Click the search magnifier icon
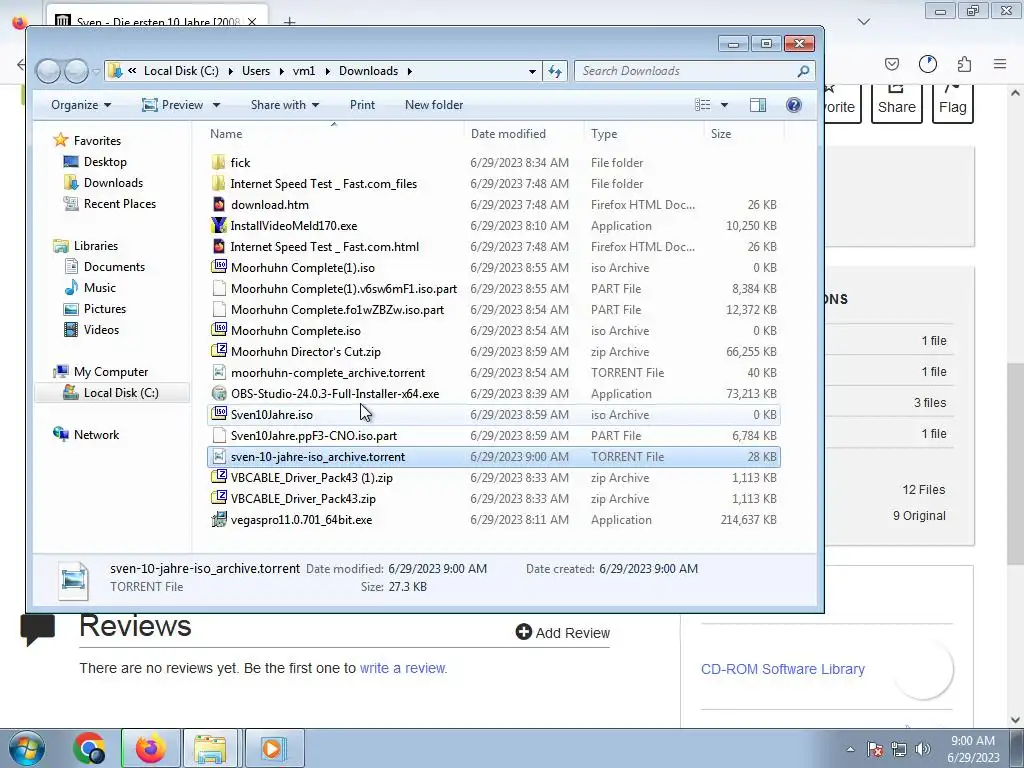Viewport: 1024px width, 768px height. coord(803,71)
